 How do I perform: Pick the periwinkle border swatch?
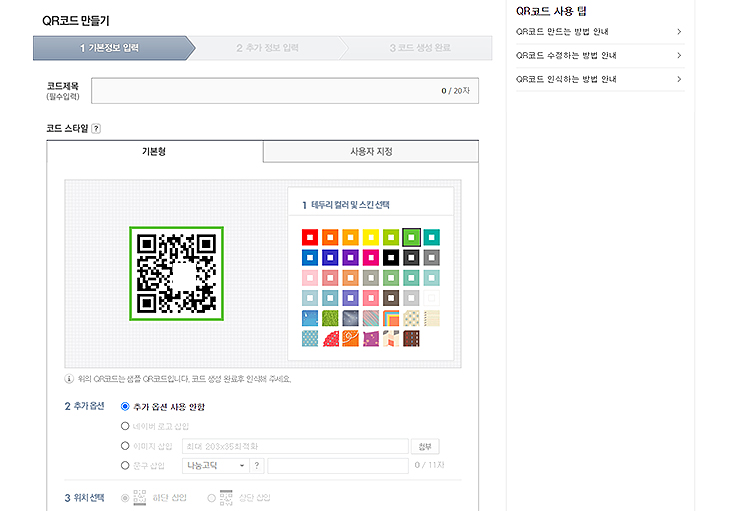(x=350, y=298)
